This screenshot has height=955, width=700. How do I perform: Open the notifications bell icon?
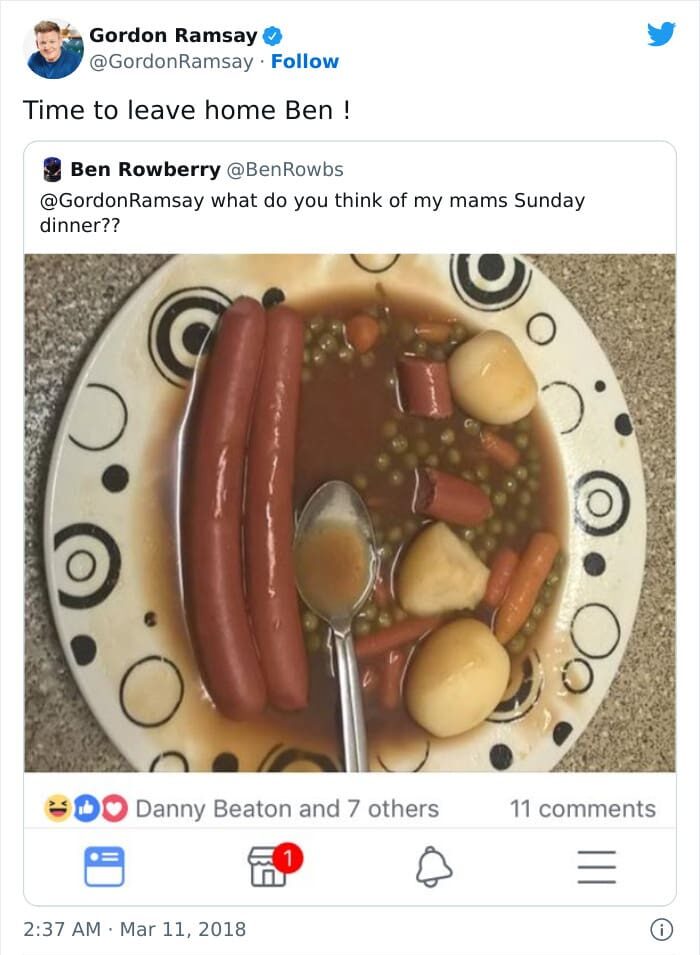432,865
